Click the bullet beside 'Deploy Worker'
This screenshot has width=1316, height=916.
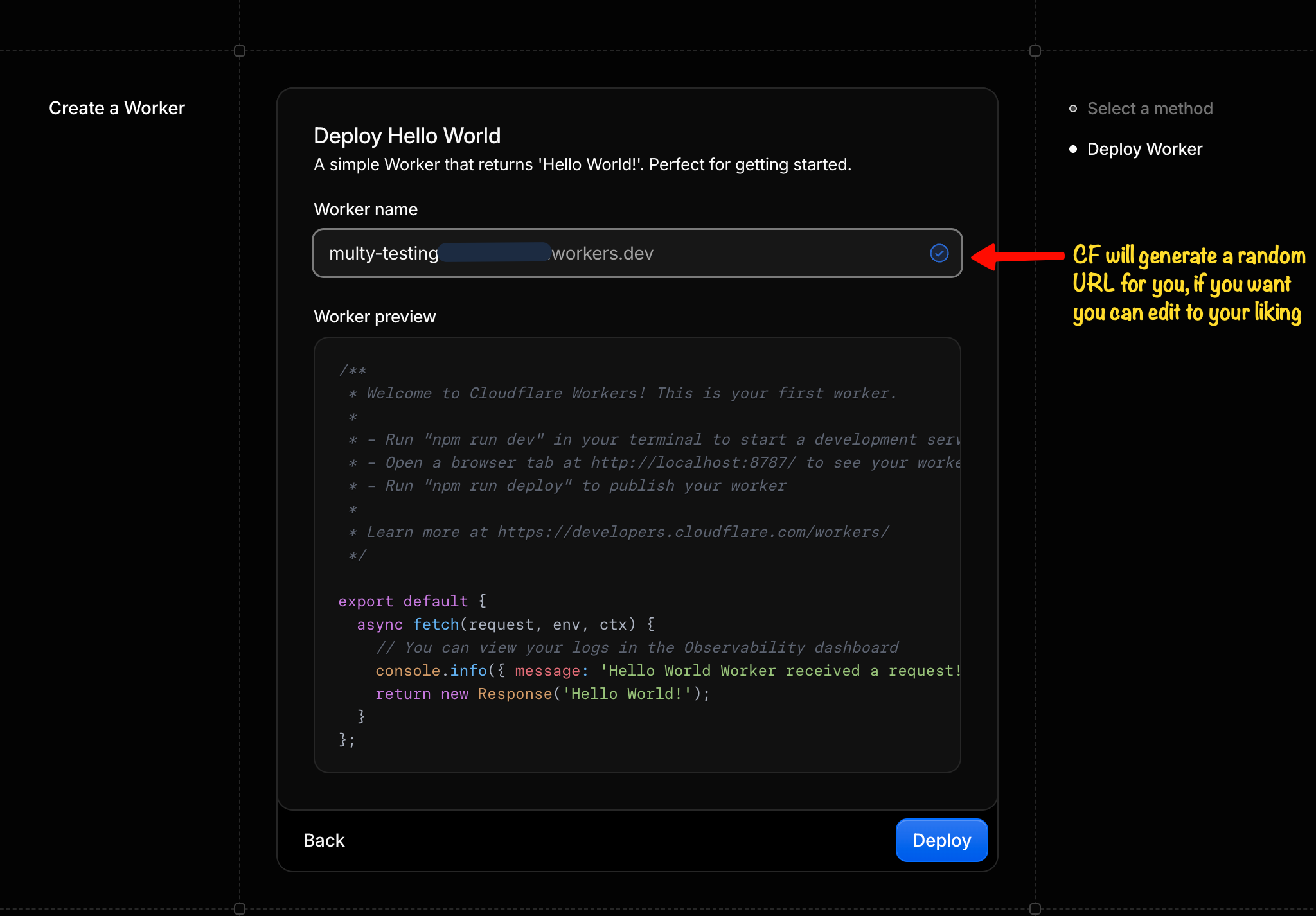tap(1073, 149)
